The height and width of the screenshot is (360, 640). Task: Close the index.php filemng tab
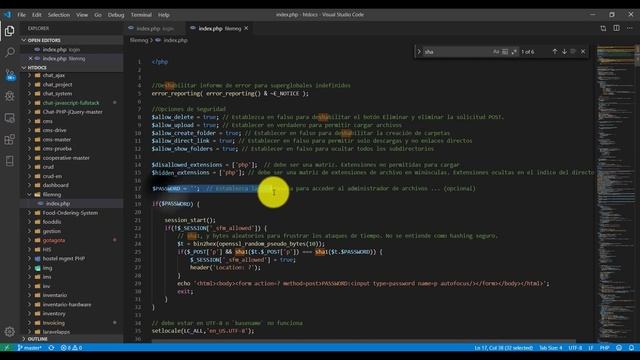[246, 28]
